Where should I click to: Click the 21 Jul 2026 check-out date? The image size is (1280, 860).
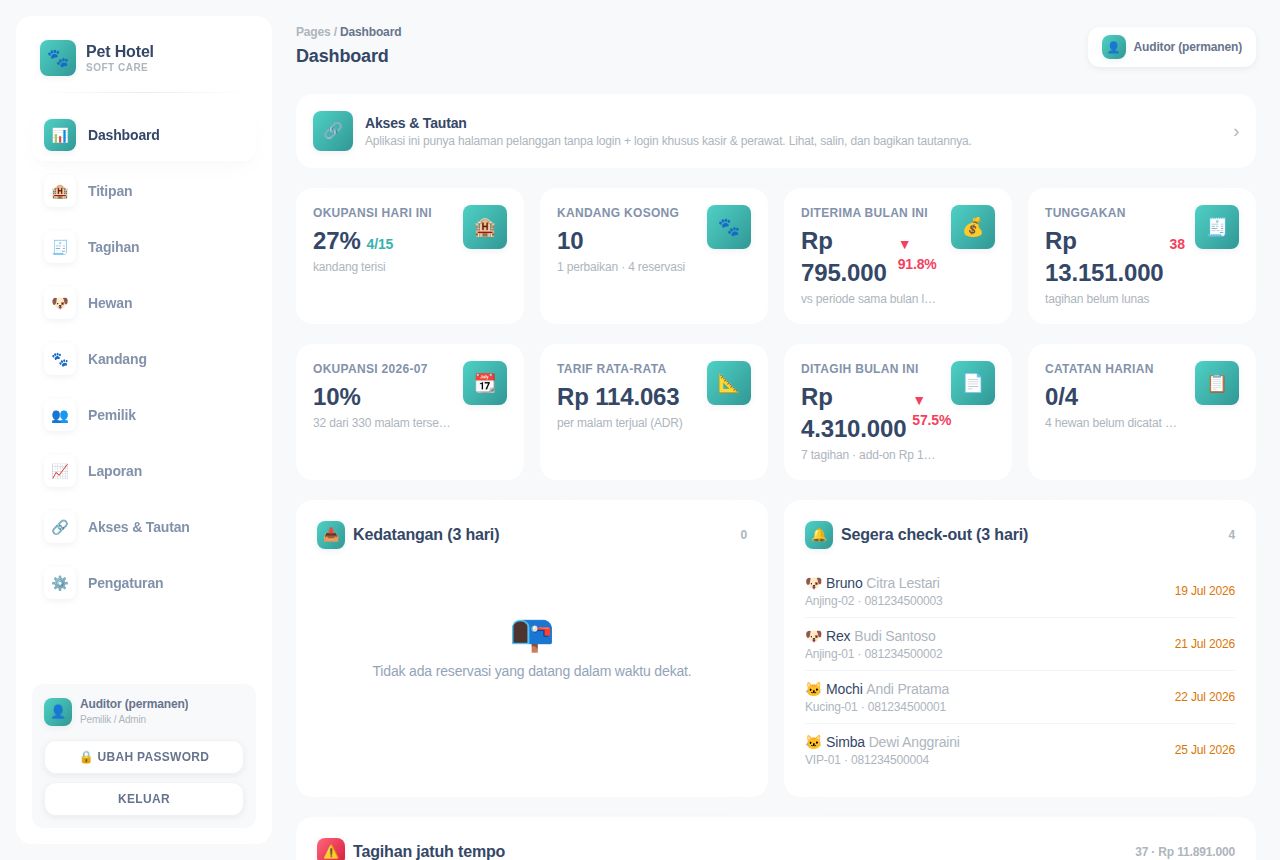[1205, 644]
